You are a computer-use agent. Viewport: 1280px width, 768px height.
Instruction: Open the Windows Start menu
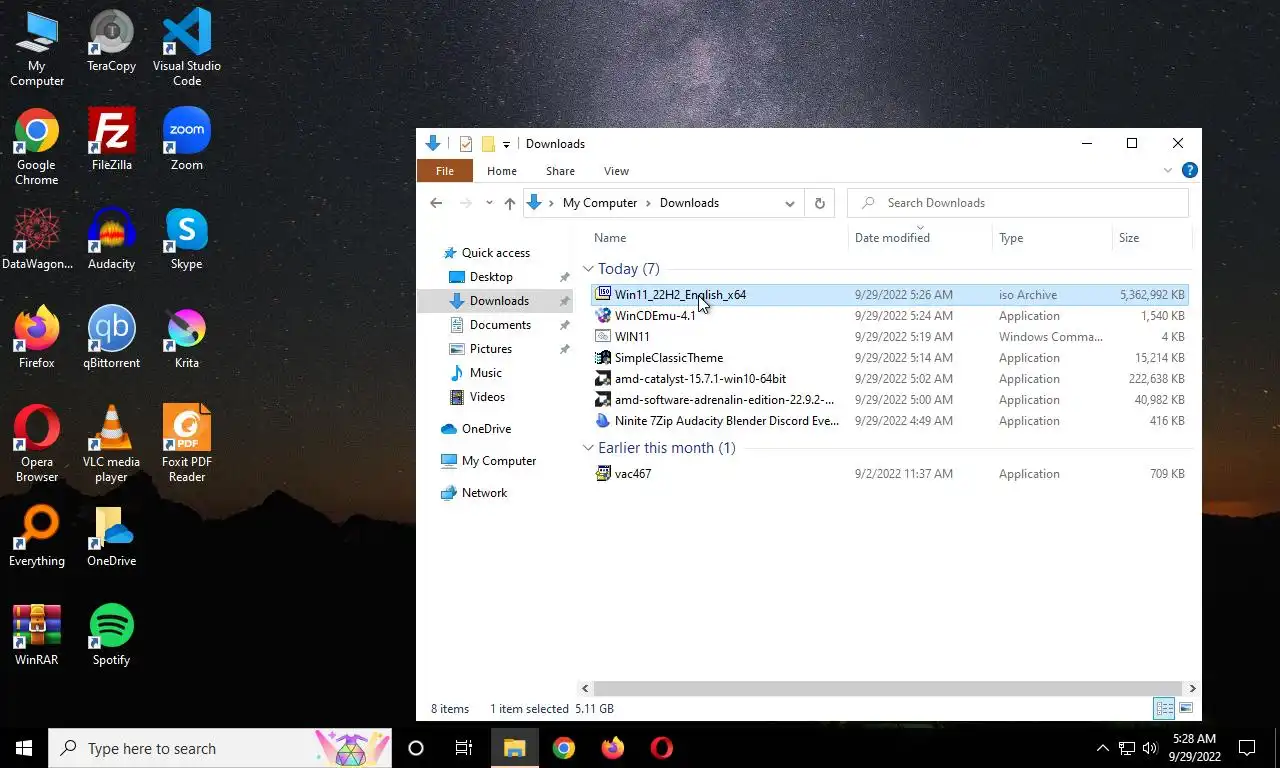(x=24, y=748)
